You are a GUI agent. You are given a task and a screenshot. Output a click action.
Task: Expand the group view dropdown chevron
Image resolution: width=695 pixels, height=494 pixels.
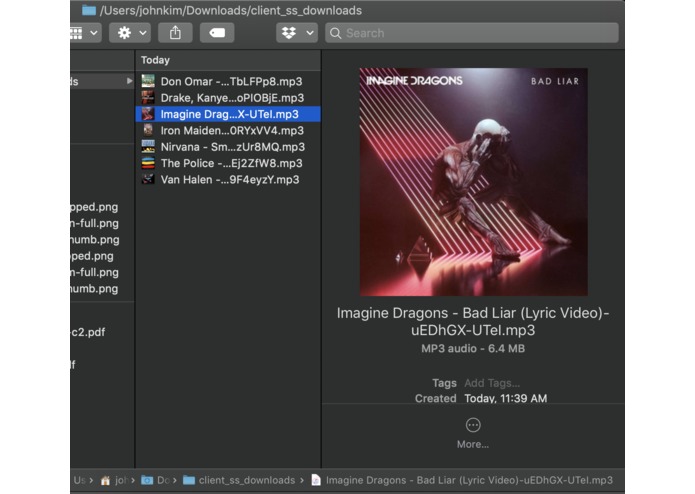coord(94,33)
